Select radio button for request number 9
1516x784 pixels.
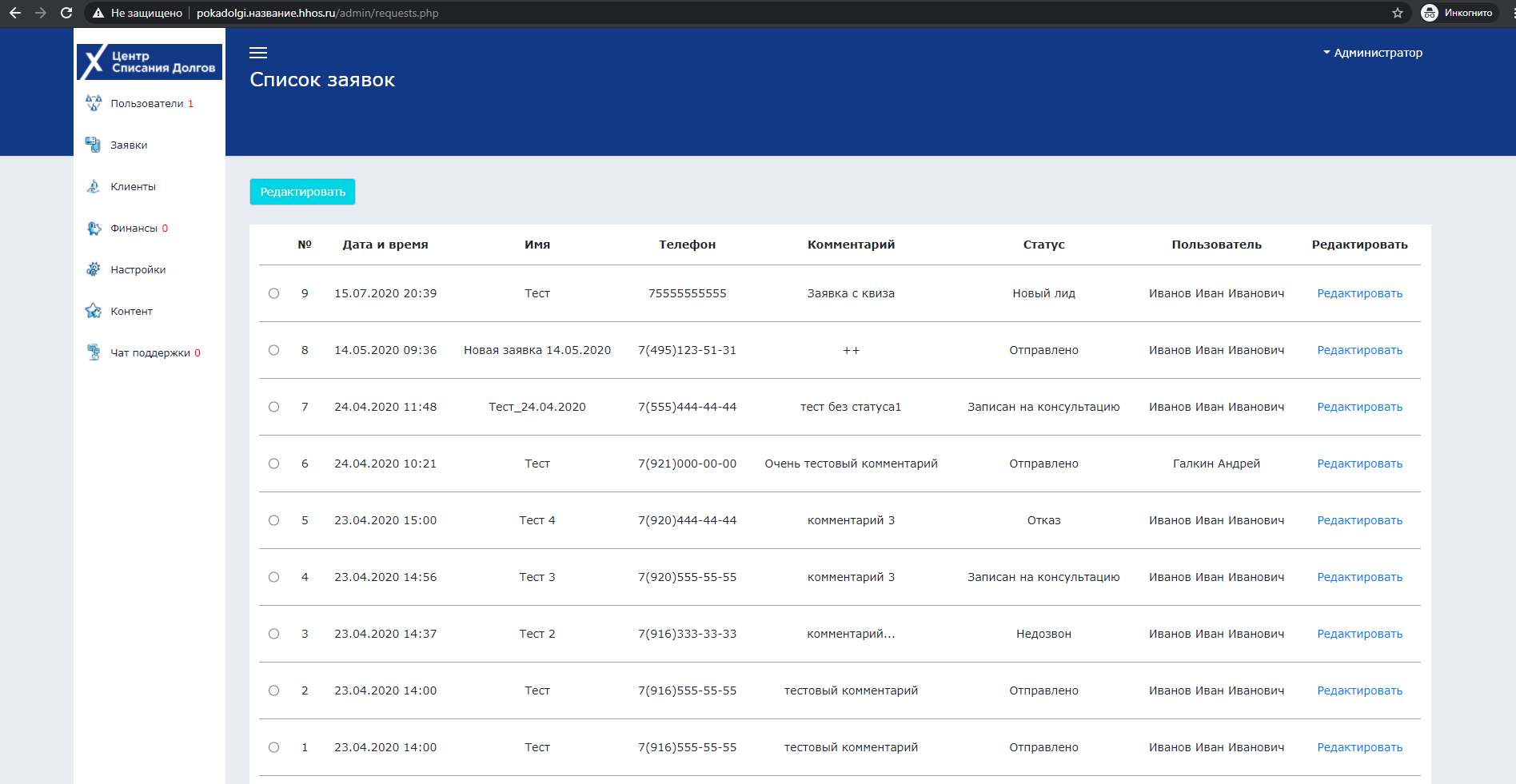pos(273,293)
